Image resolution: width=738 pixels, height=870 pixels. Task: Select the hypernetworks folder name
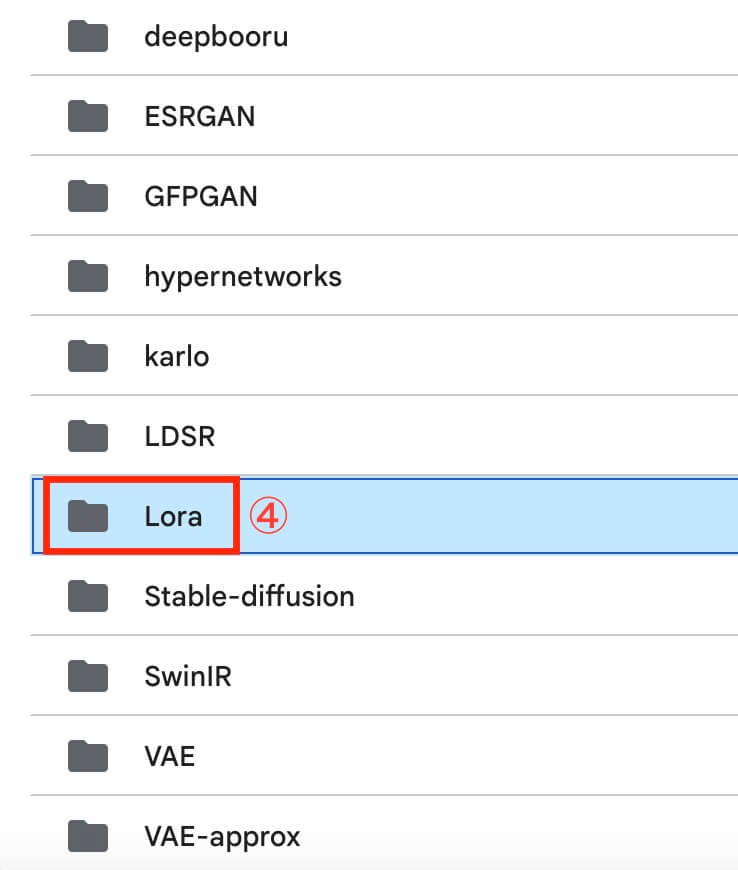coord(243,276)
